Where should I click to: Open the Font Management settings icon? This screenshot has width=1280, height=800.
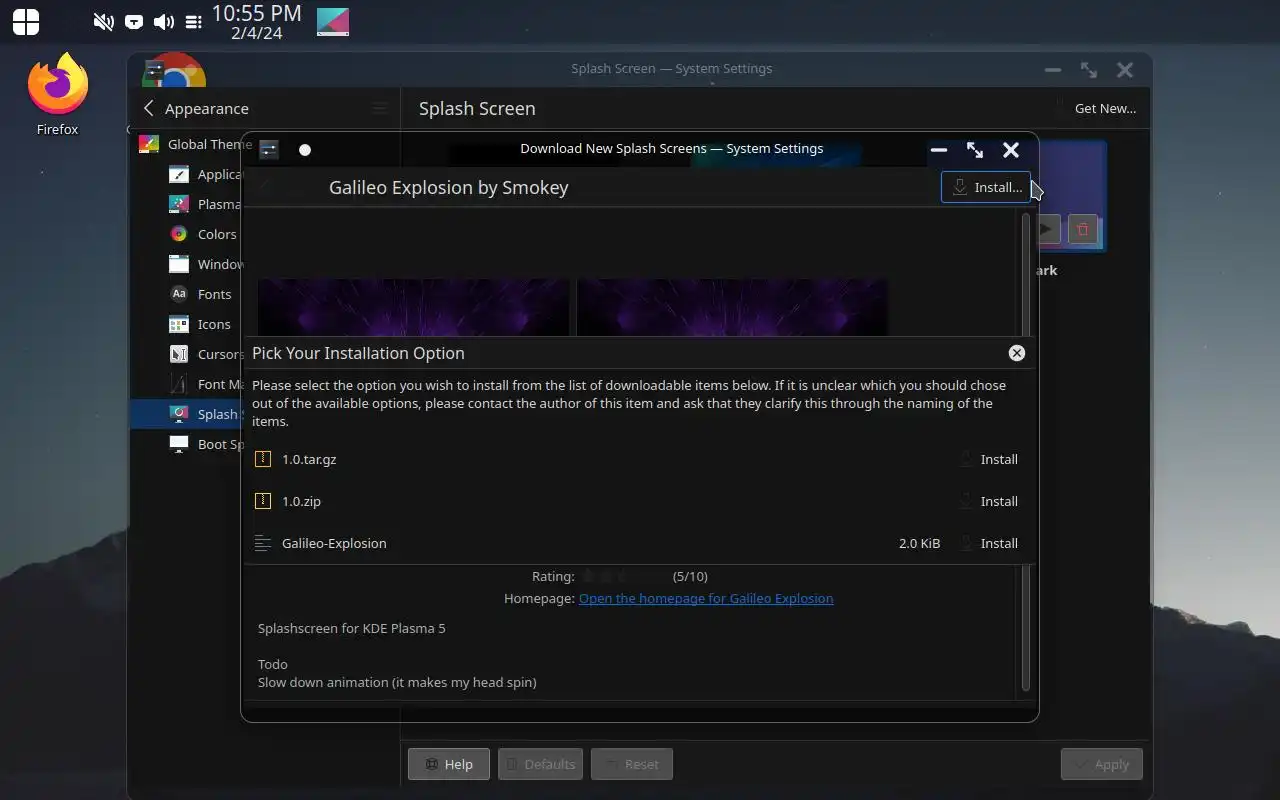coord(179,384)
